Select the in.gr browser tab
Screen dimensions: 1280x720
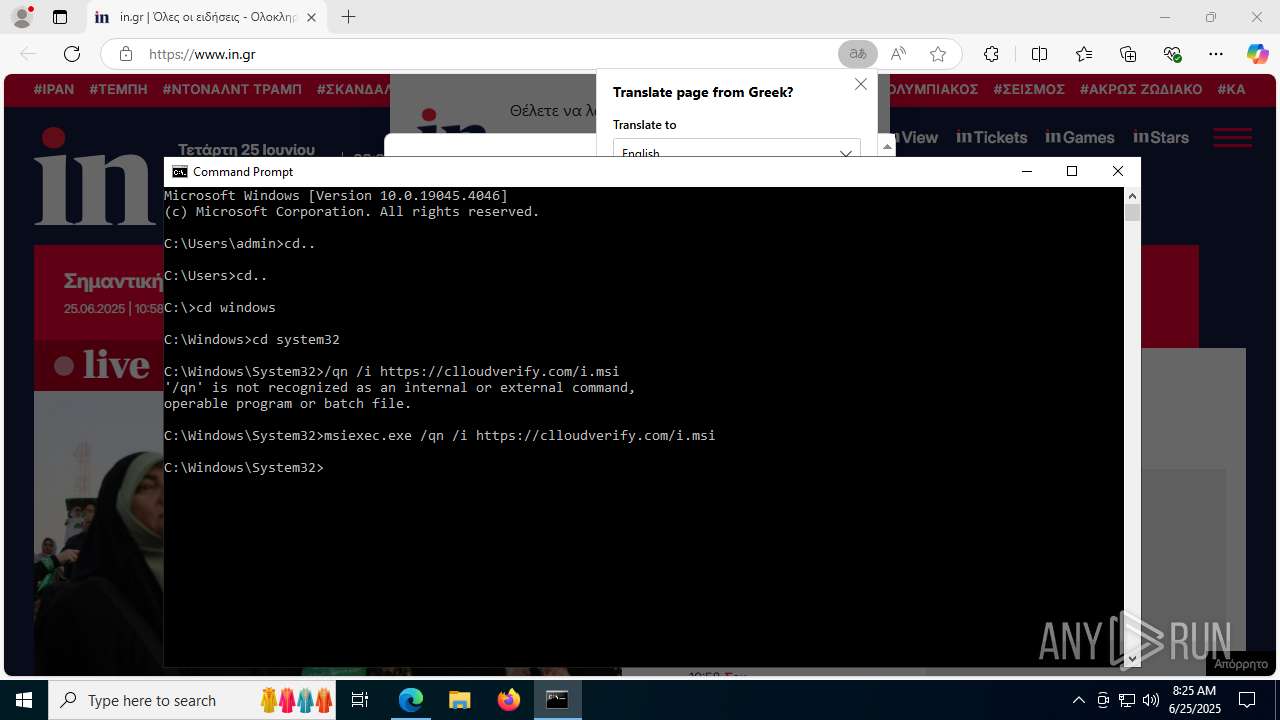[205, 17]
